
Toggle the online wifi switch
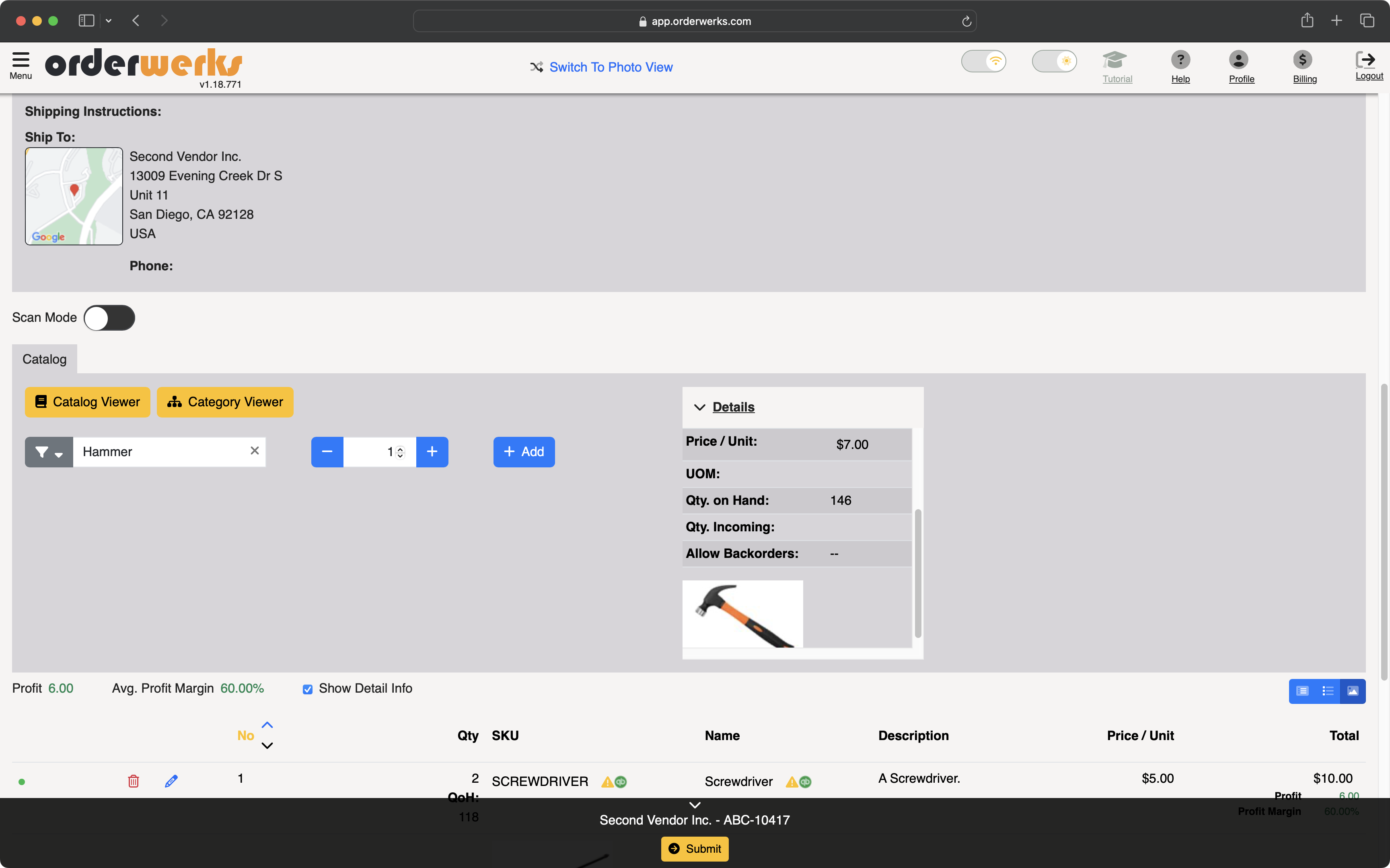click(x=983, y=61)
